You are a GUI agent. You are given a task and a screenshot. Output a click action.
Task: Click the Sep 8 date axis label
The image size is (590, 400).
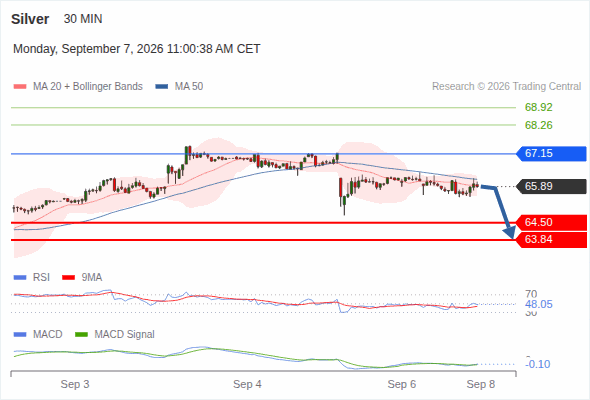pos(481,384)
